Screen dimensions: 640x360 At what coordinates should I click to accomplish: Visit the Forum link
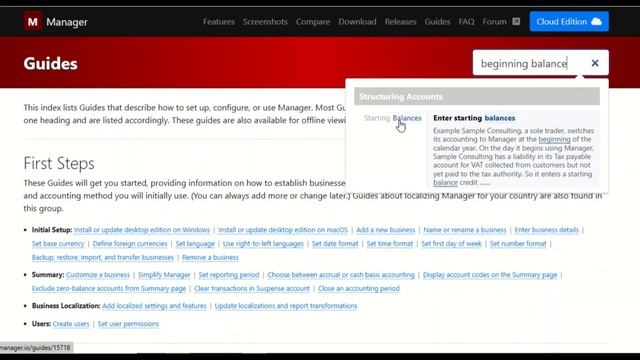pos(494,22)
